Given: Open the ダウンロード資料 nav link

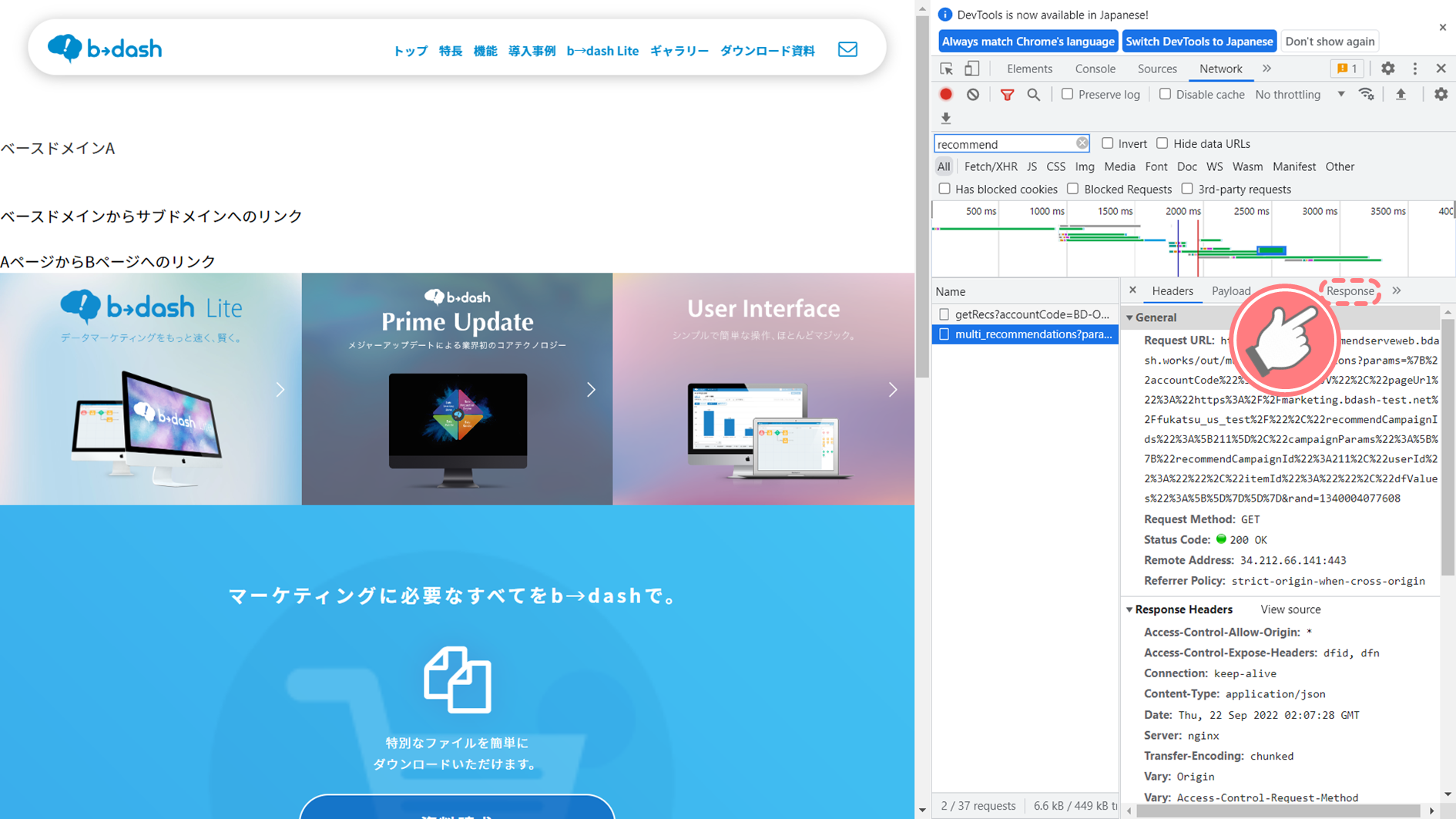Looking at the screenshot, I should (x=767, y=51).
